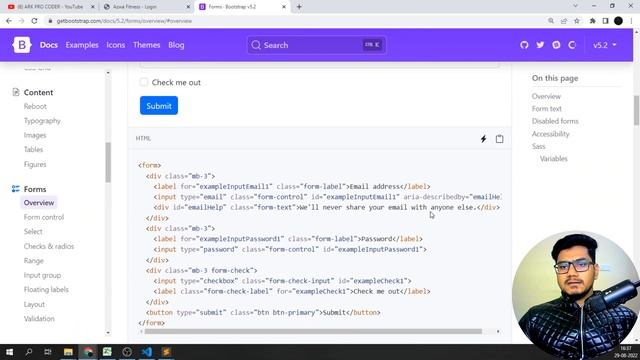The height and width of the screenshot is (360, 640).
Task: Open Slack icon in navbar
Action: point(556,45)
